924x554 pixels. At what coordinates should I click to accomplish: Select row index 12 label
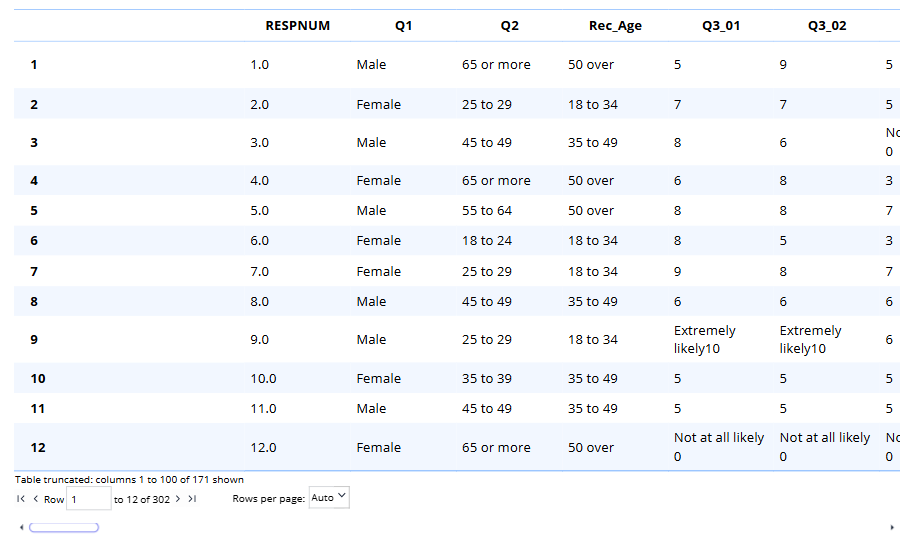(38, 448)
